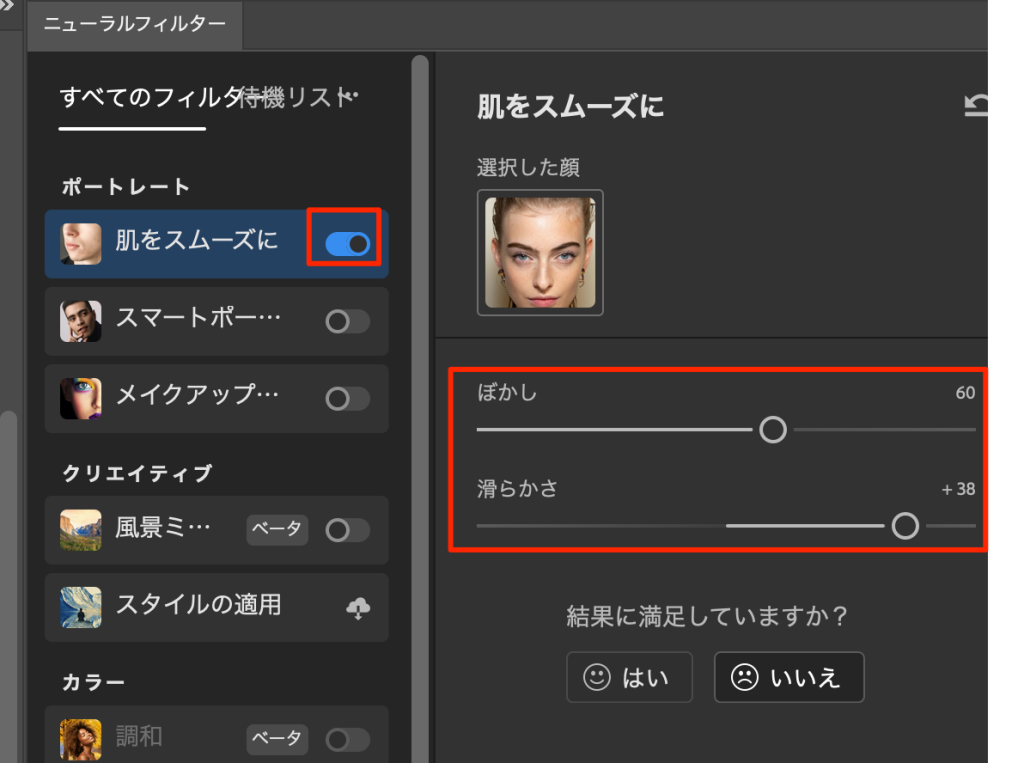Viewport: 1024px width, 763px height.
Task: Choose the 風景ミキサー landscape filter icon
Action: (x=80, y=530)
